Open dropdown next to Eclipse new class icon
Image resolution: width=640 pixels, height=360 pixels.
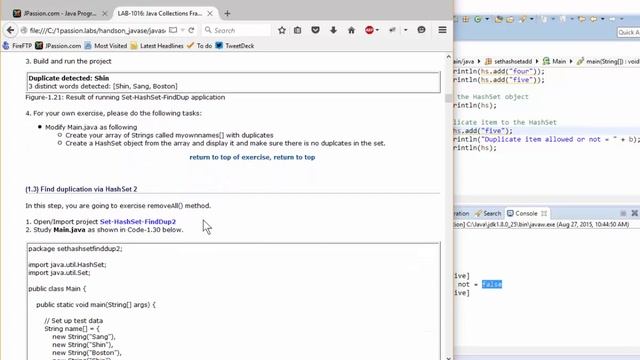487,19
